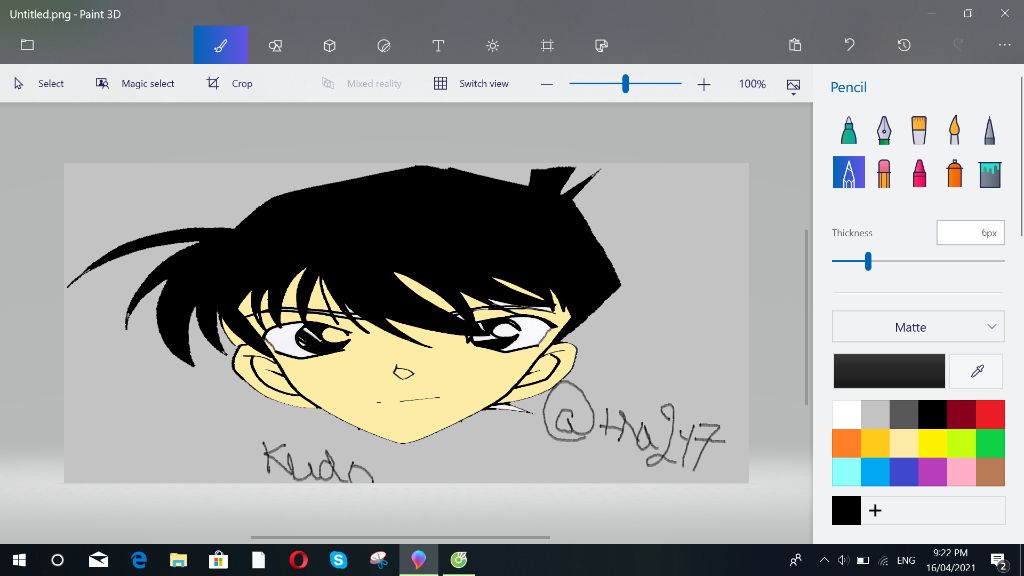Open the 2D shapes tab

275,45
